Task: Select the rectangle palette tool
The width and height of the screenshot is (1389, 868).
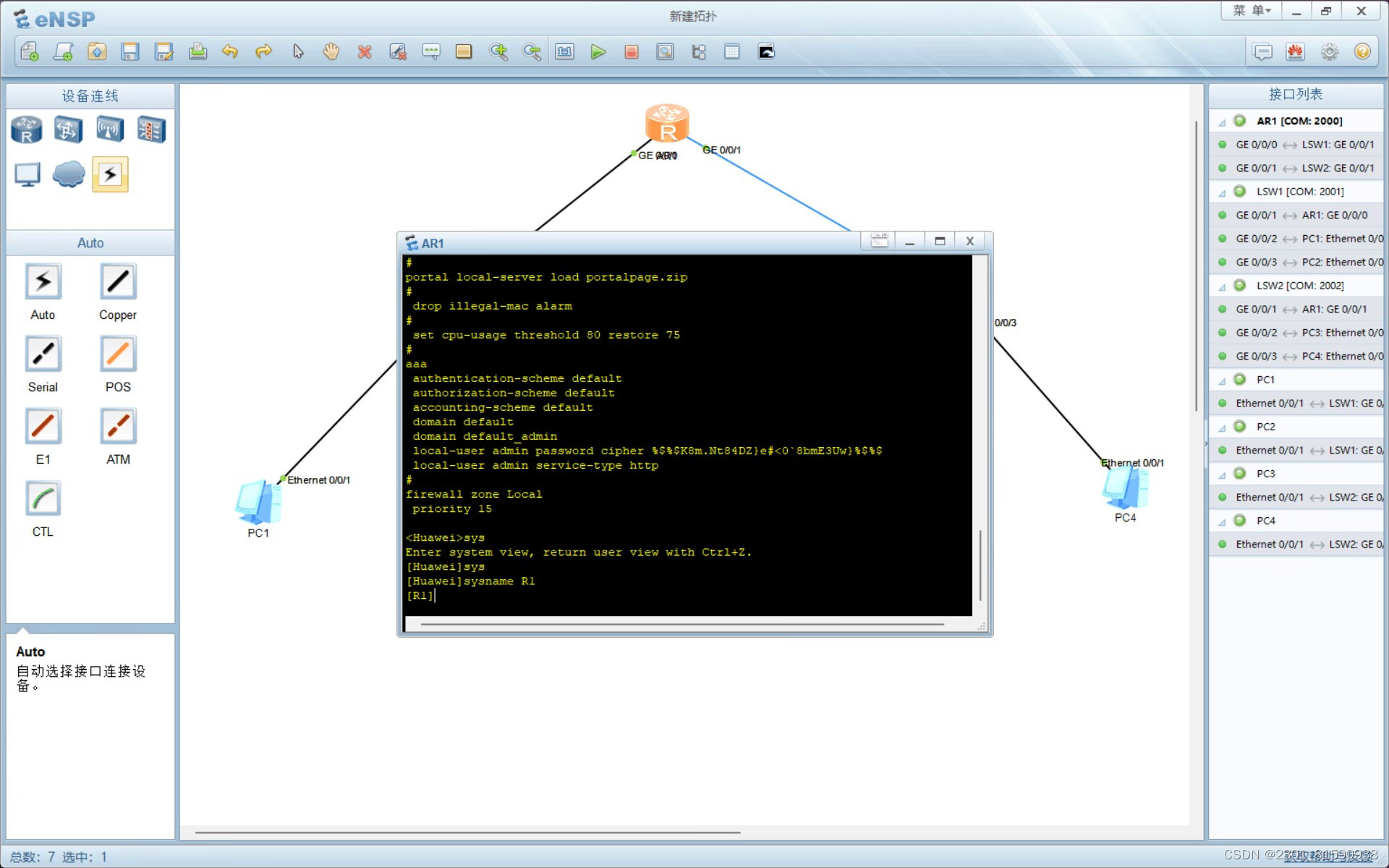Action: tap(464, 51)
